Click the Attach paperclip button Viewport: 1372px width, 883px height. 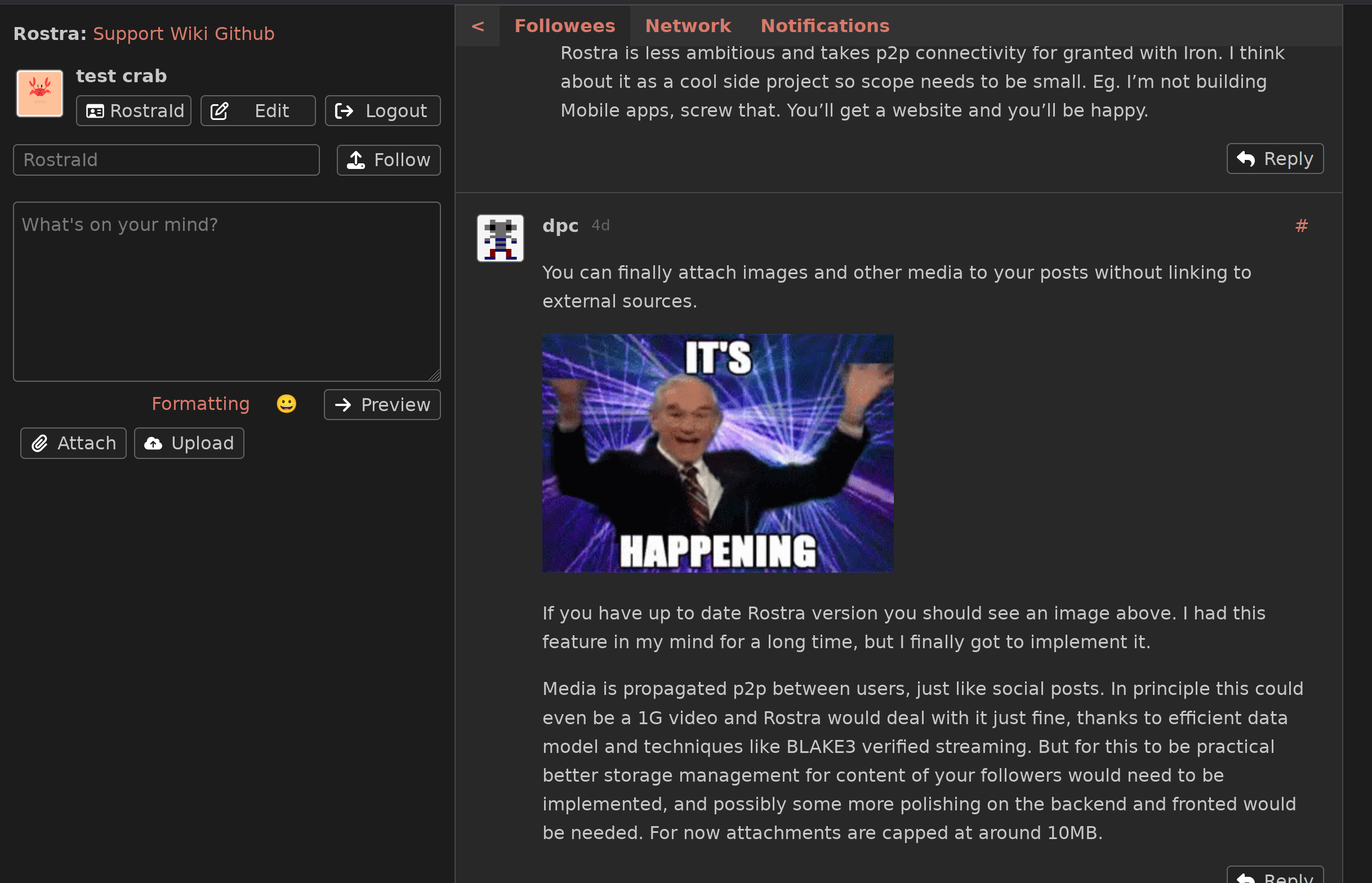click(x=73, y=443)
